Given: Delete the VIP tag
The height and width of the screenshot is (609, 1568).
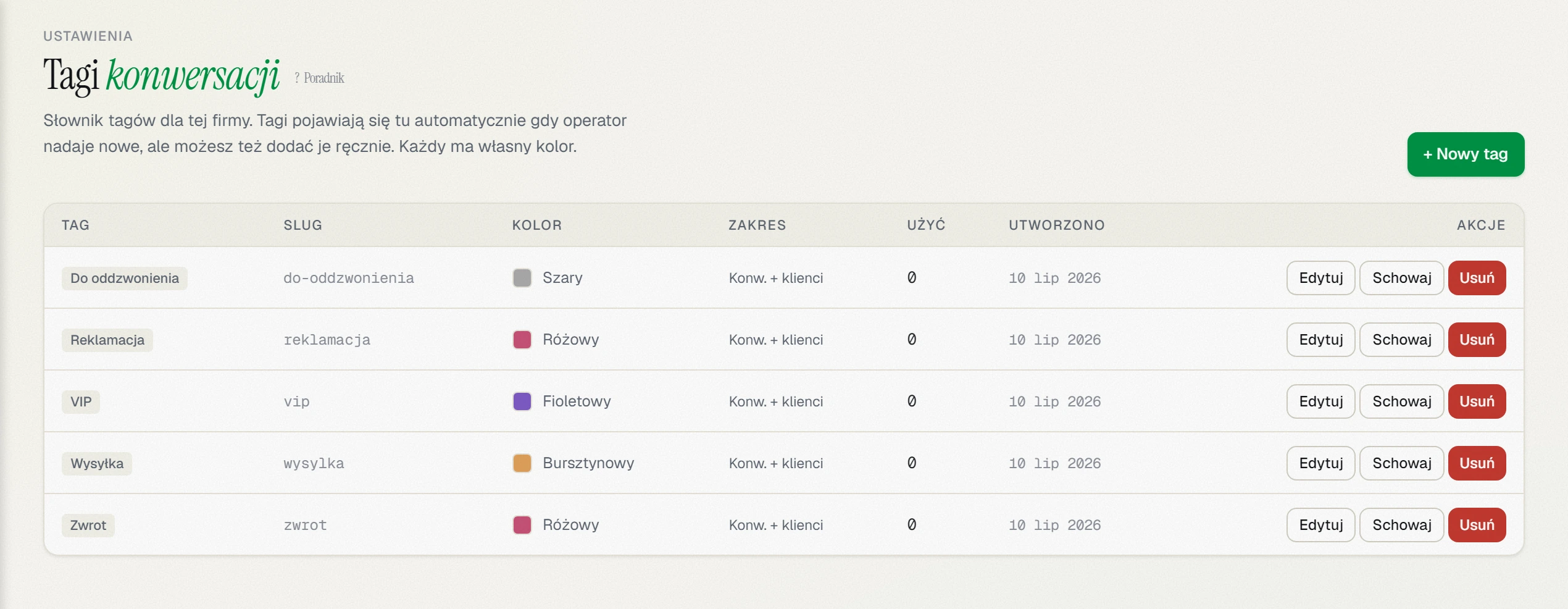Looking at the screenshot, I should pyautogui.click(x=1477, y=401).
